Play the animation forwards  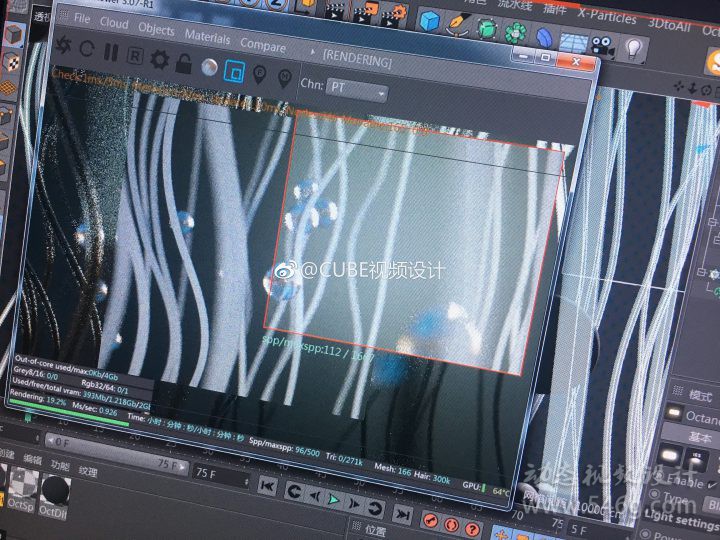(334, 499)
